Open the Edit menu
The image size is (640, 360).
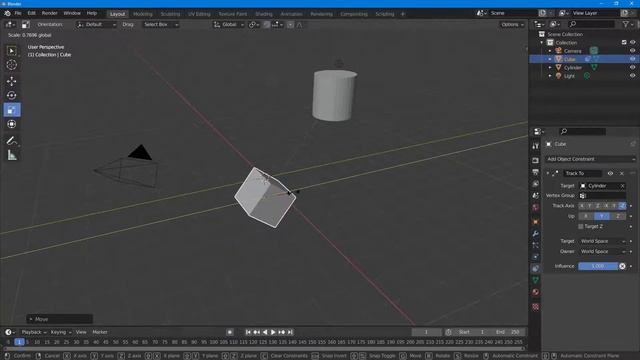tap(31, 13)
